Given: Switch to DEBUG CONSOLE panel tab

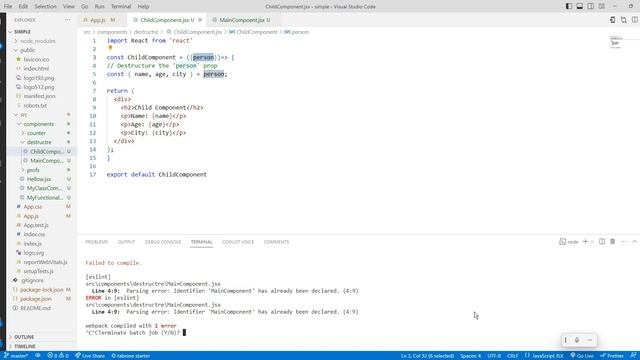Looking at the screenshot, I should pos(162,242).
